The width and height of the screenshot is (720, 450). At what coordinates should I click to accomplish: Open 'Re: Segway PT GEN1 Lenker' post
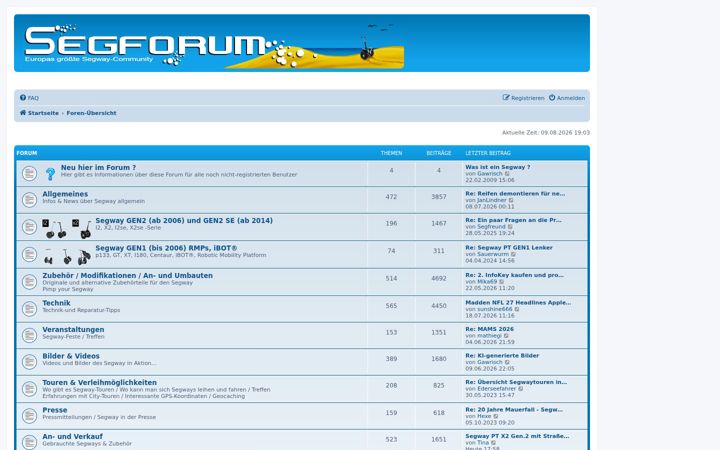coord(509,248)
